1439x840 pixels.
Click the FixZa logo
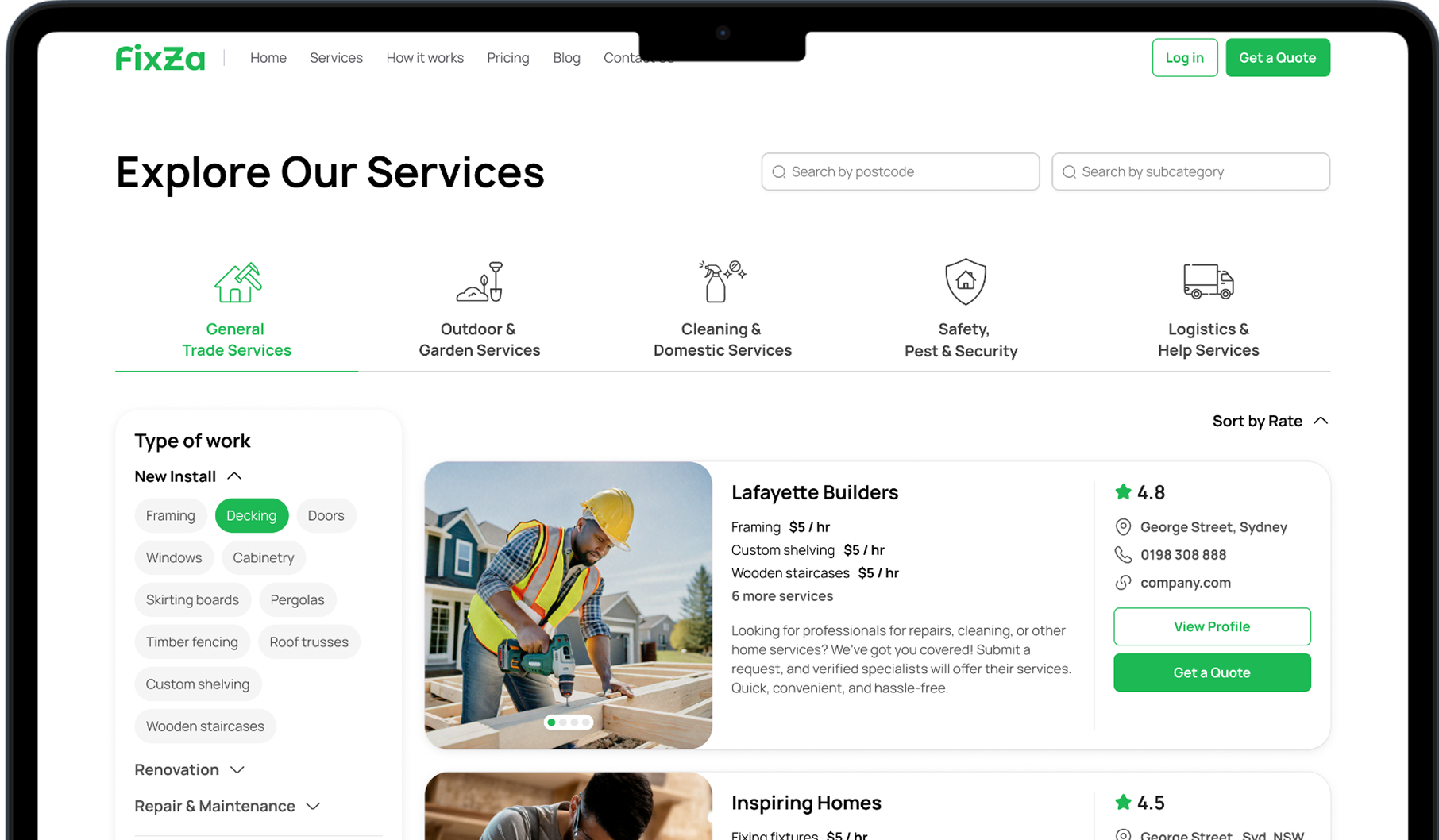[x=160, y=58]
